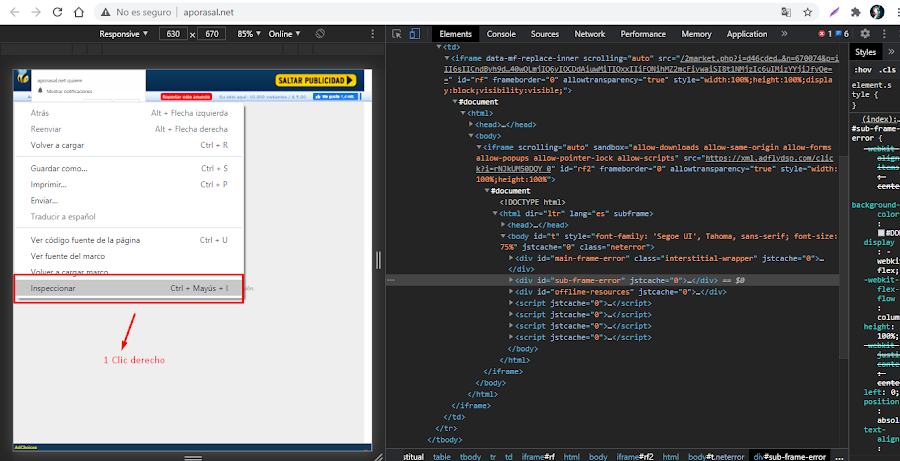Choose Guardar como... in context menu

pos(129,169)
